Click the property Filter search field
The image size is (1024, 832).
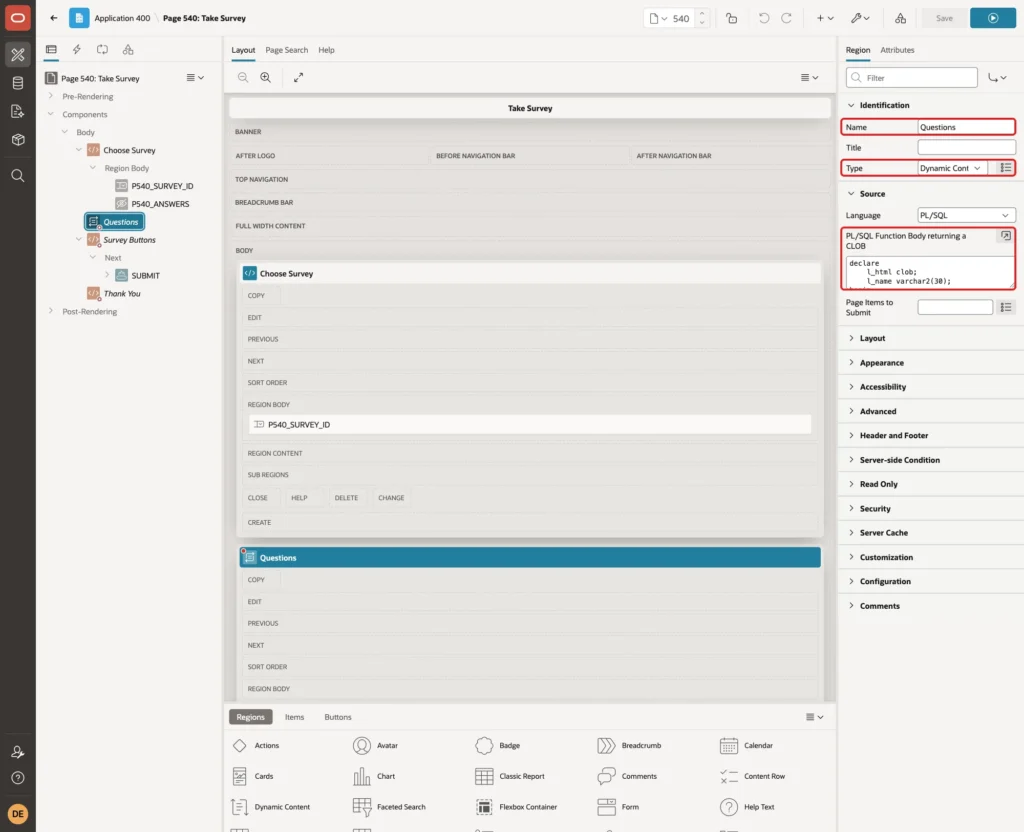911,78
